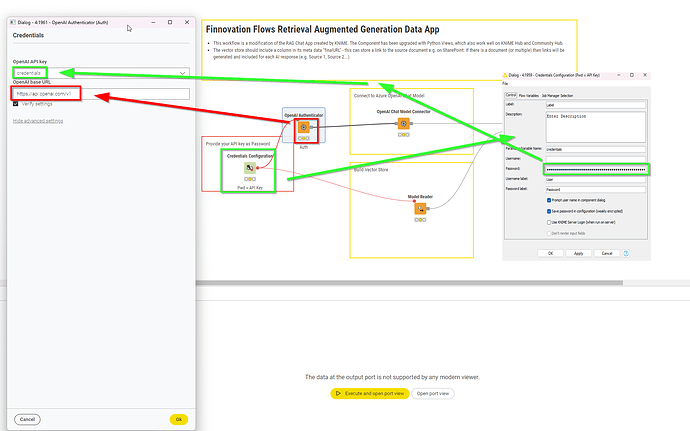Viewport: 690px width, 431px height.
Task: Toggle Don't render input fields checkbox
Action: click(x=549, y=233)
